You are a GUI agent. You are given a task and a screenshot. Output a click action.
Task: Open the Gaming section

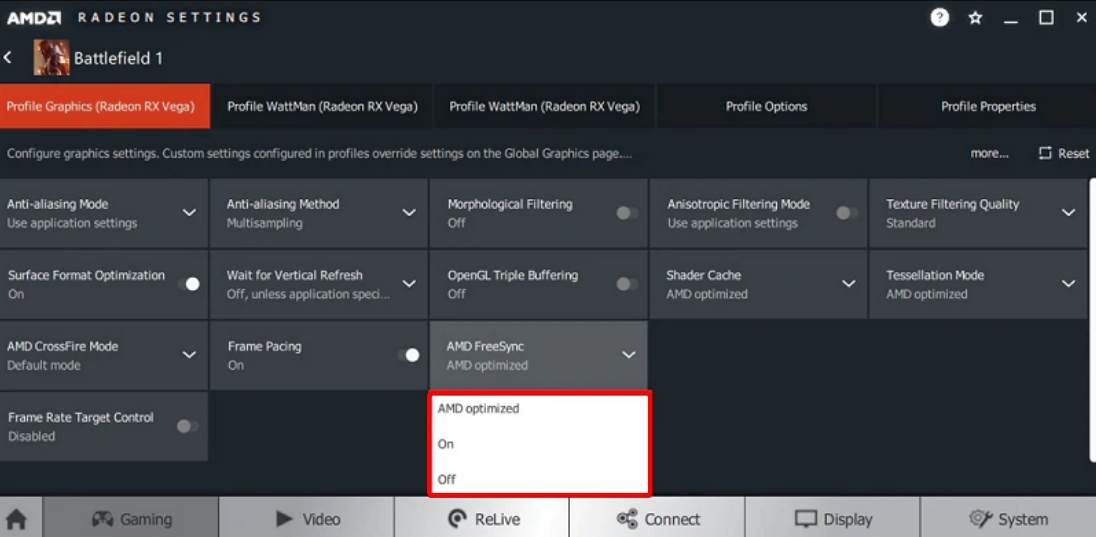pos(131,519)
